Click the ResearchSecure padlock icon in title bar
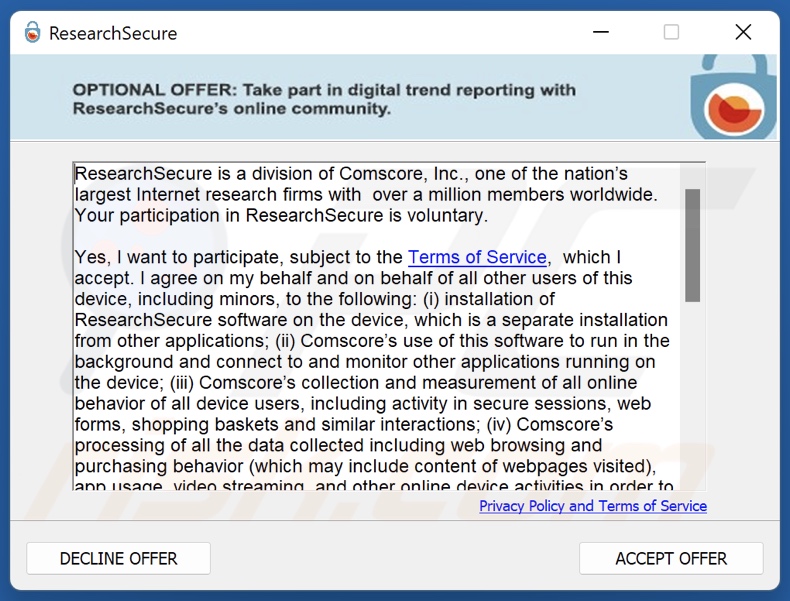Screen dimensions: 790x601 [x=32, y=33]
